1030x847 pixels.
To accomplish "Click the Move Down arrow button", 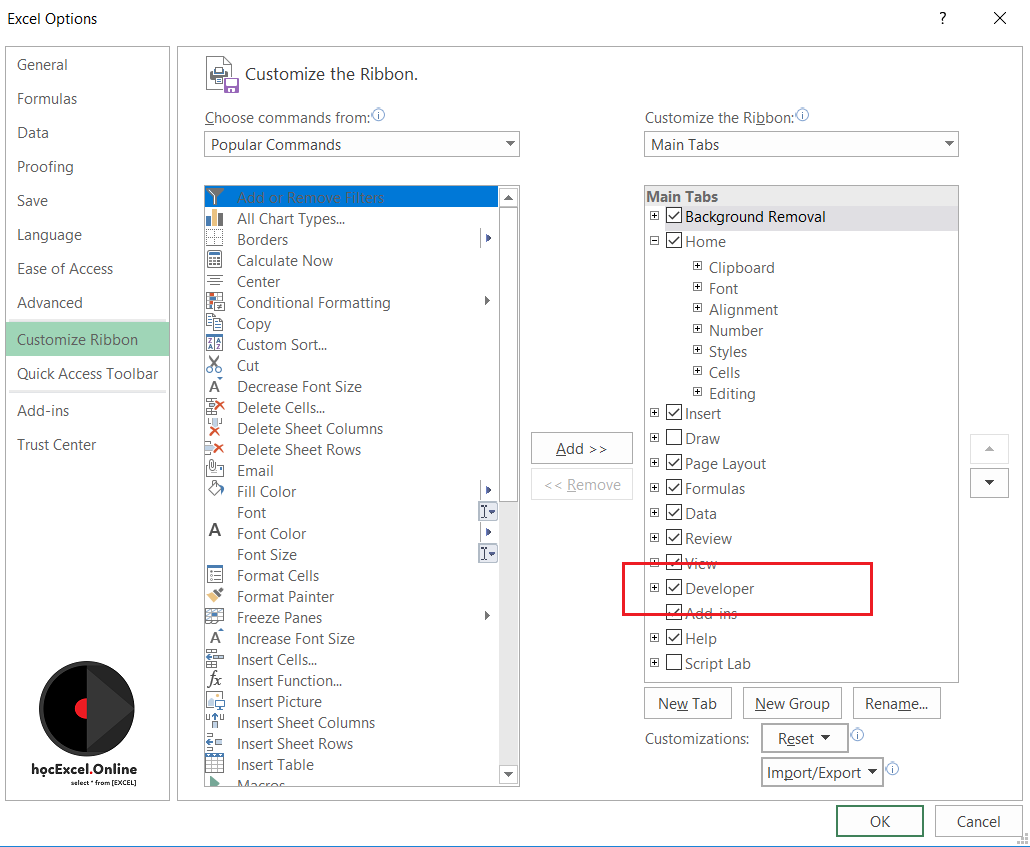I will tap(989, 483).
